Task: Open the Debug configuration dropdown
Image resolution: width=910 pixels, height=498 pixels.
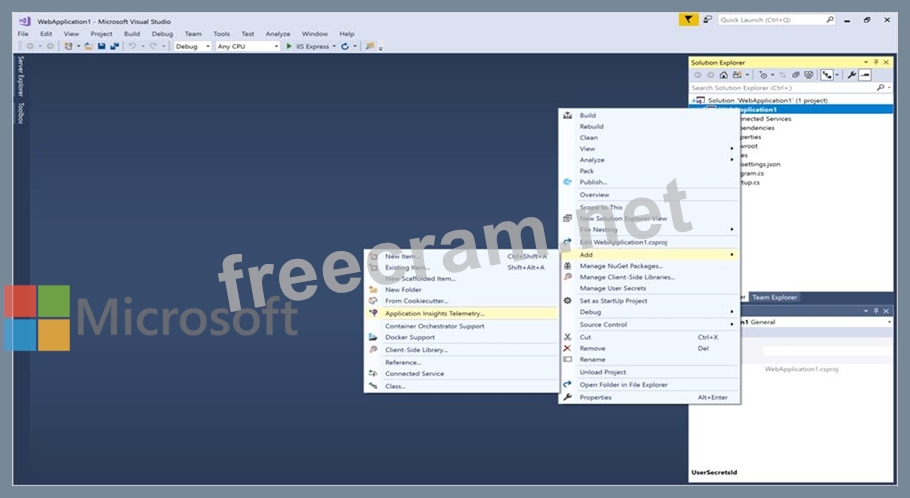Action: pyautogui.click(x=192, y=46)
